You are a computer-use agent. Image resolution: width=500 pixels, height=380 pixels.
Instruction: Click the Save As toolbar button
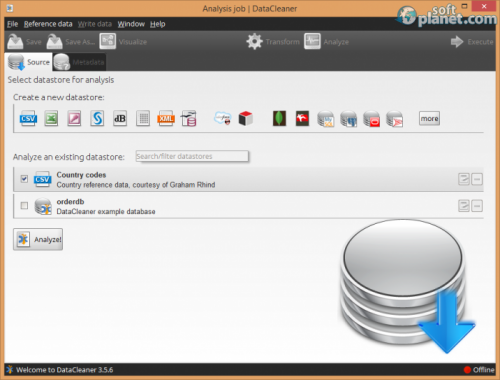click(71, 42)
